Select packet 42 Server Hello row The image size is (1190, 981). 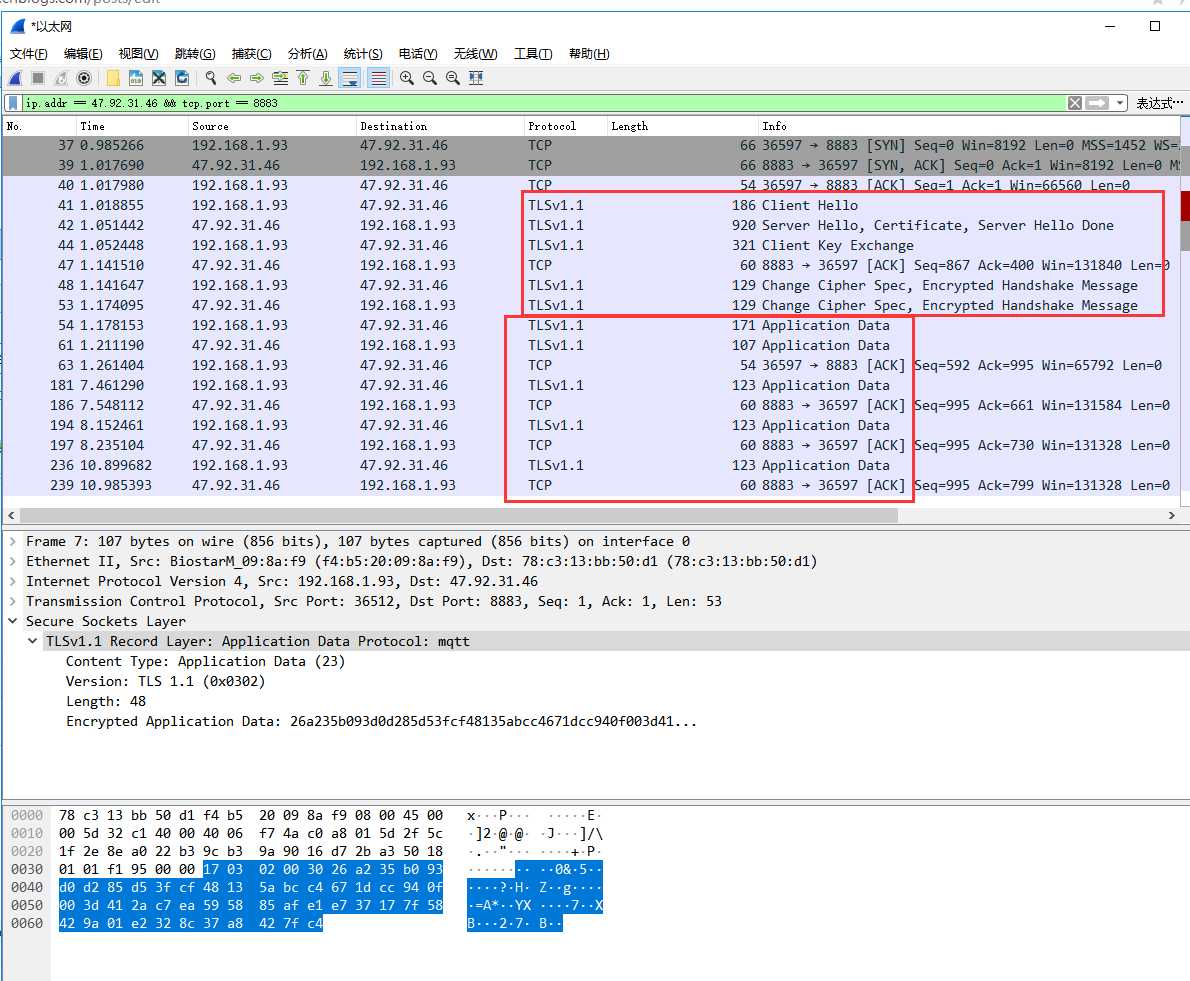[x=590, y=225]
